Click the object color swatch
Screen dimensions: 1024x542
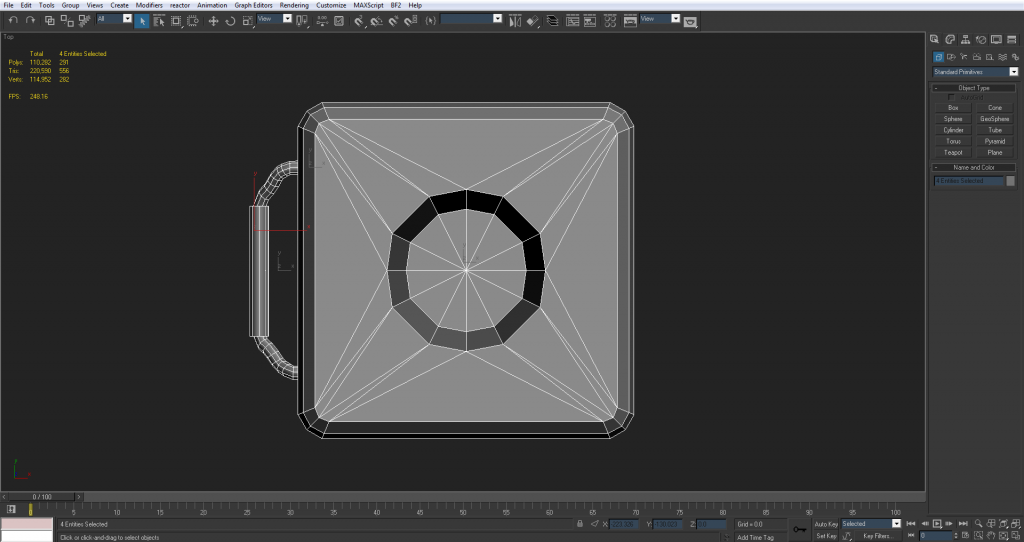tap(1010, 181)
